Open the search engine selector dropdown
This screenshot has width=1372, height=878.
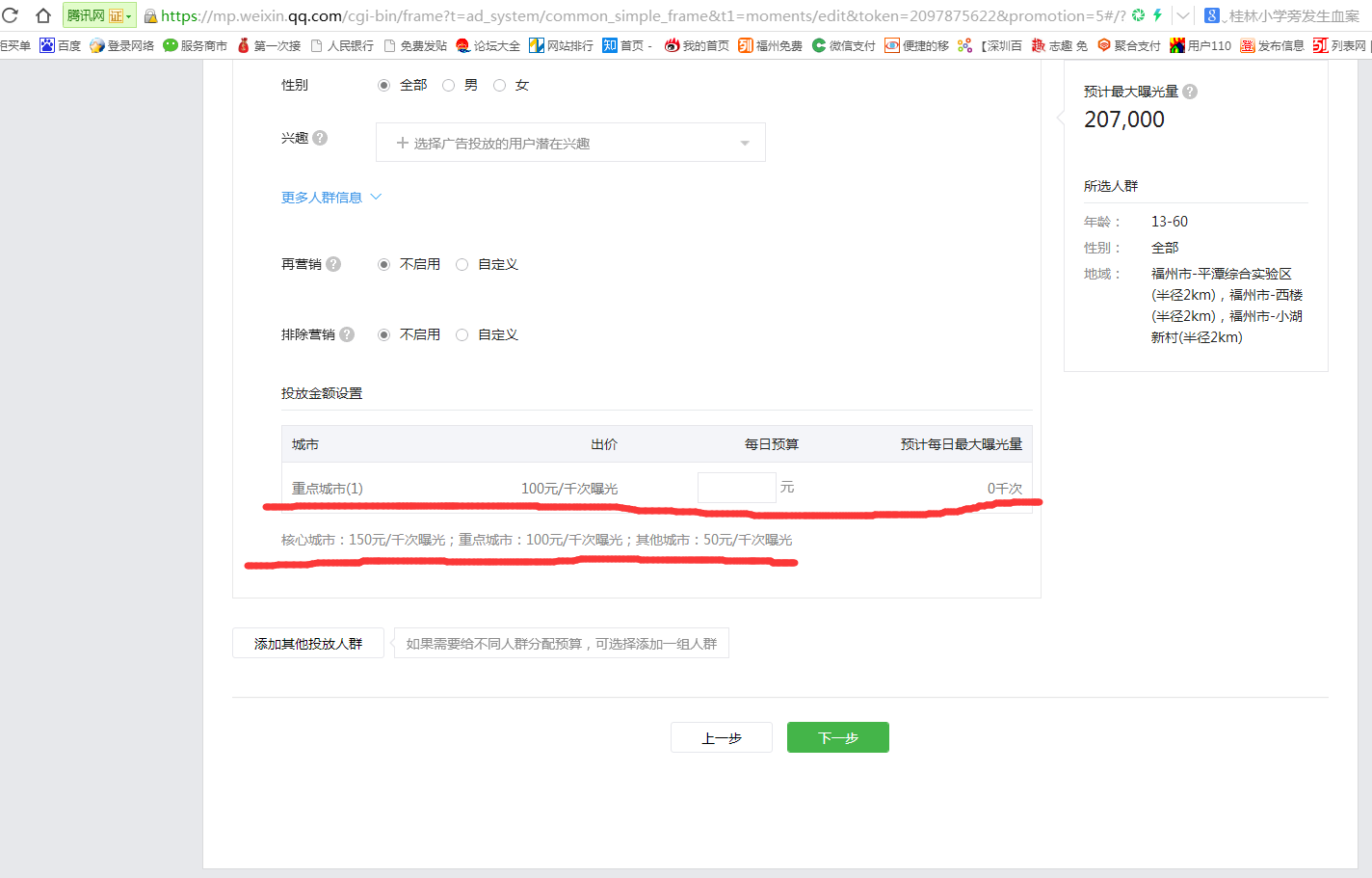[1214, 15]
